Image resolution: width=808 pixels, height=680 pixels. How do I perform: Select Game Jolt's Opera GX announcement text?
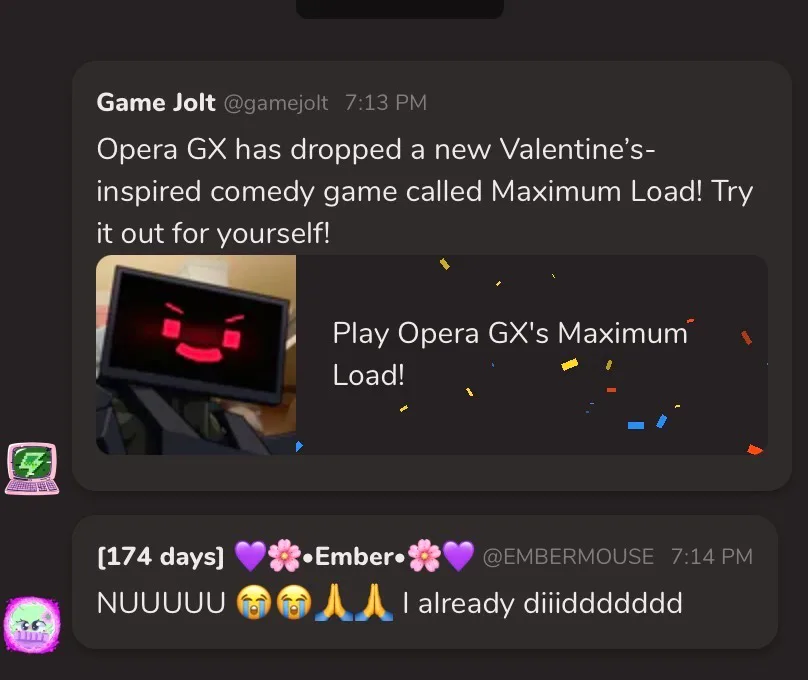[425, 191]
